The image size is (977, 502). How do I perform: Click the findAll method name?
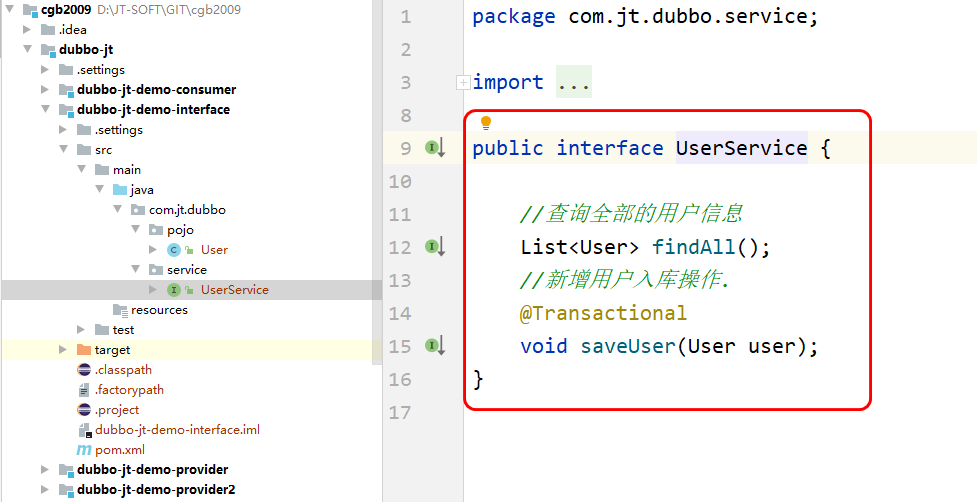694,247
